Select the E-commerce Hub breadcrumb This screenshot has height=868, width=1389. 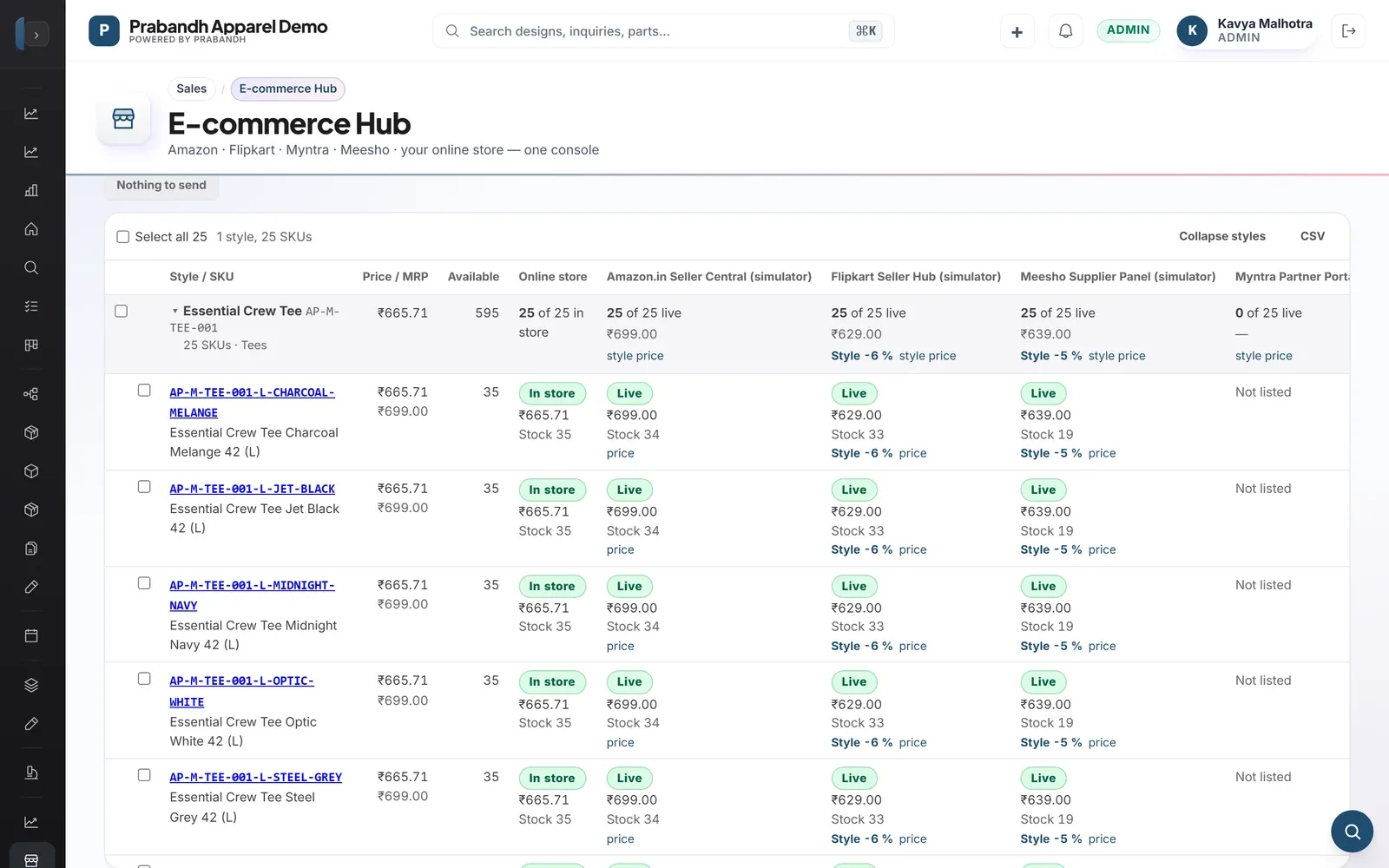coord(287,89)
